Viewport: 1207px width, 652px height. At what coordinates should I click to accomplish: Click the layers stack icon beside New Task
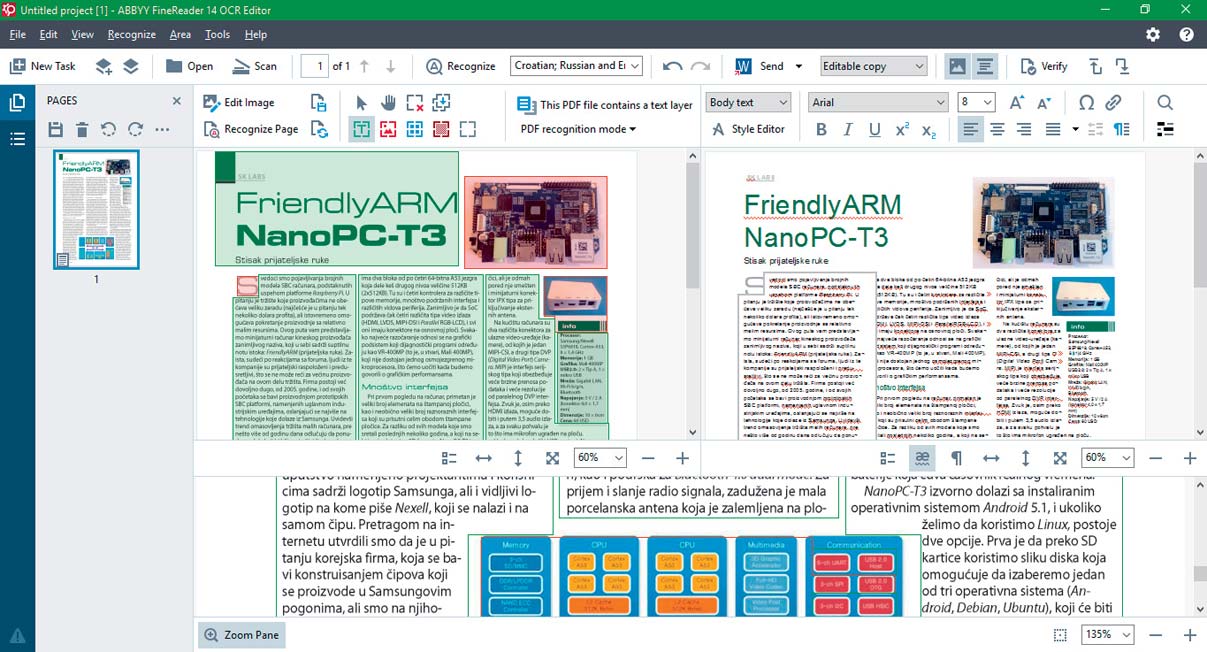tap(131, 66)
